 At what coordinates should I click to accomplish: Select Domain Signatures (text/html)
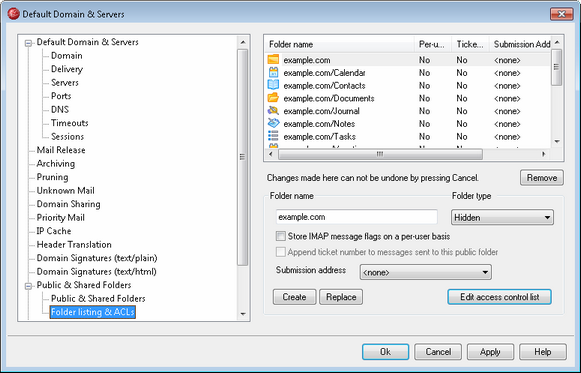[x=96, y=272]
